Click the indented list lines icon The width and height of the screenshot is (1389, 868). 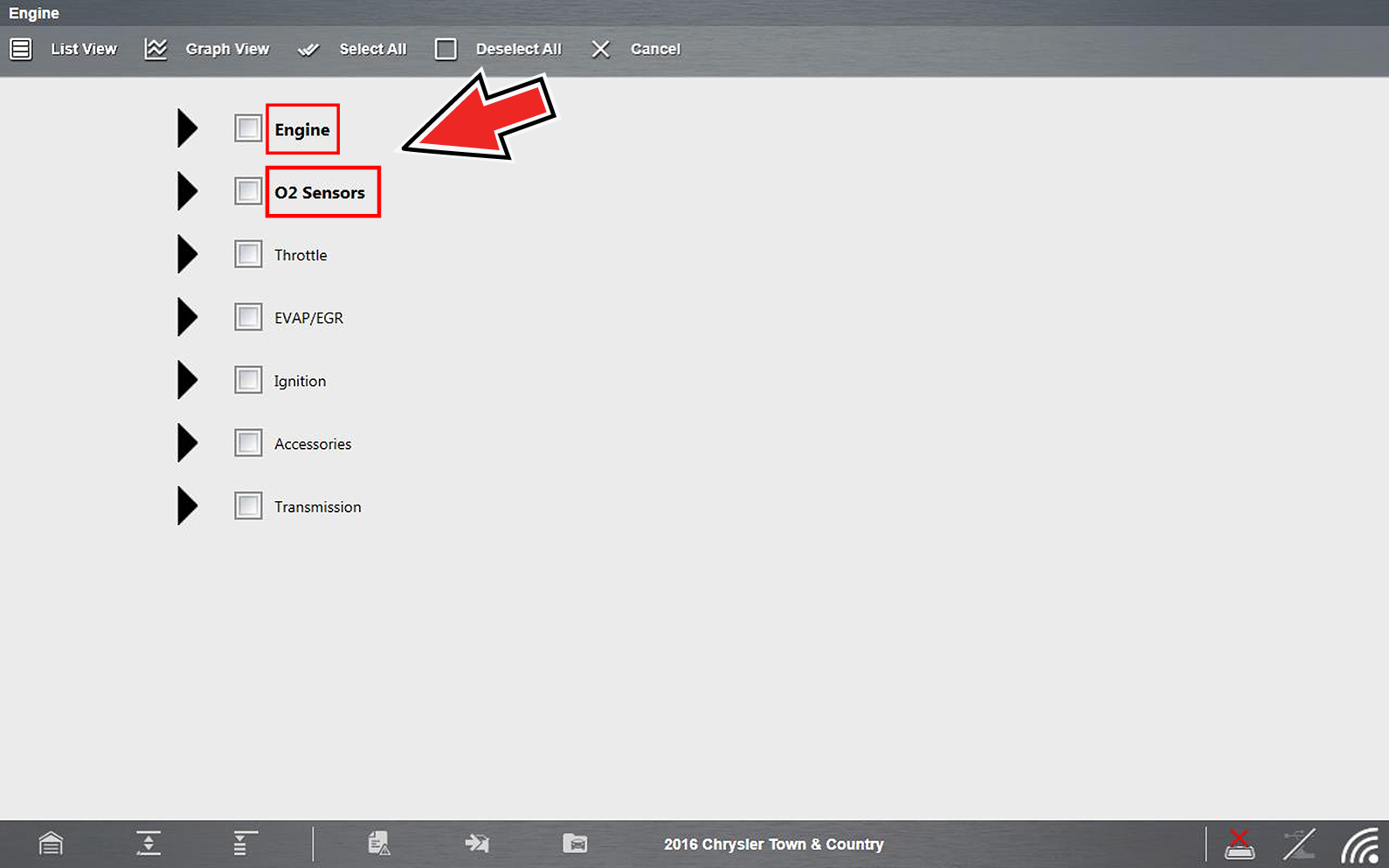click(245, 844)
